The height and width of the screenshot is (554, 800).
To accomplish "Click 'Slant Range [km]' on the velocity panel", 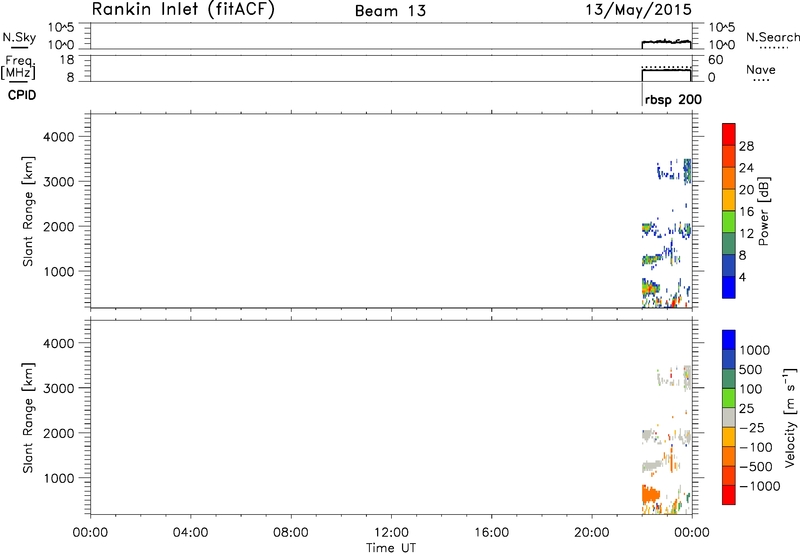I will click(x=28, y=418).
